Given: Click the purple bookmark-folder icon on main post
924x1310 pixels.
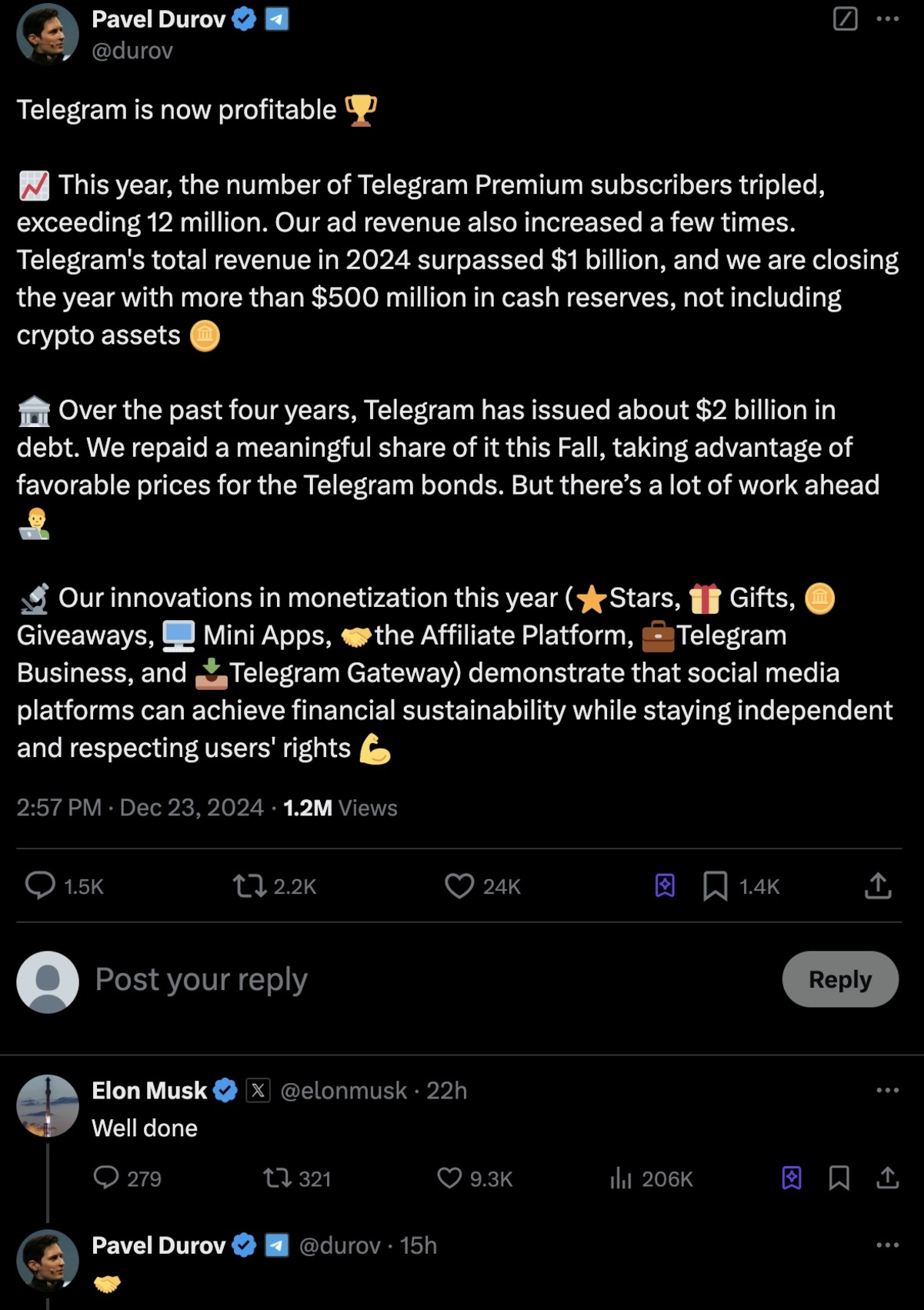Looking at the screenshot, I should click(x=665, y=886).
